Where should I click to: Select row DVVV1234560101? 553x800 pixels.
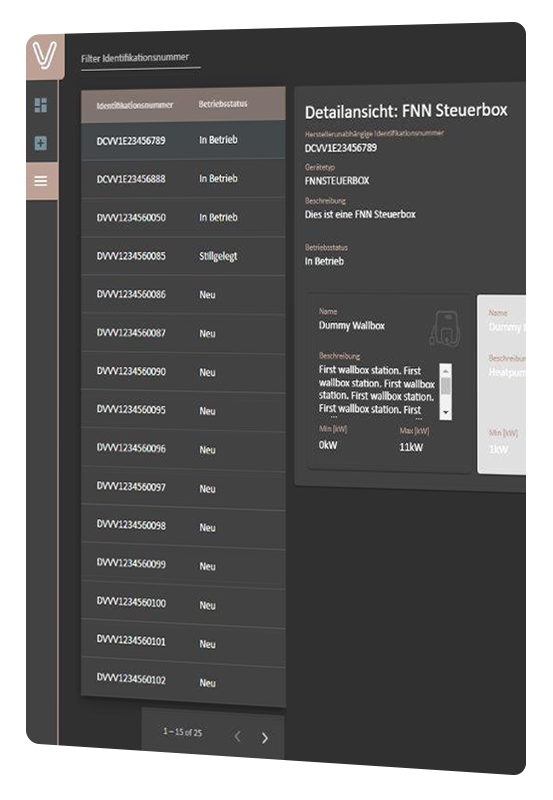[x=183, y=642]
